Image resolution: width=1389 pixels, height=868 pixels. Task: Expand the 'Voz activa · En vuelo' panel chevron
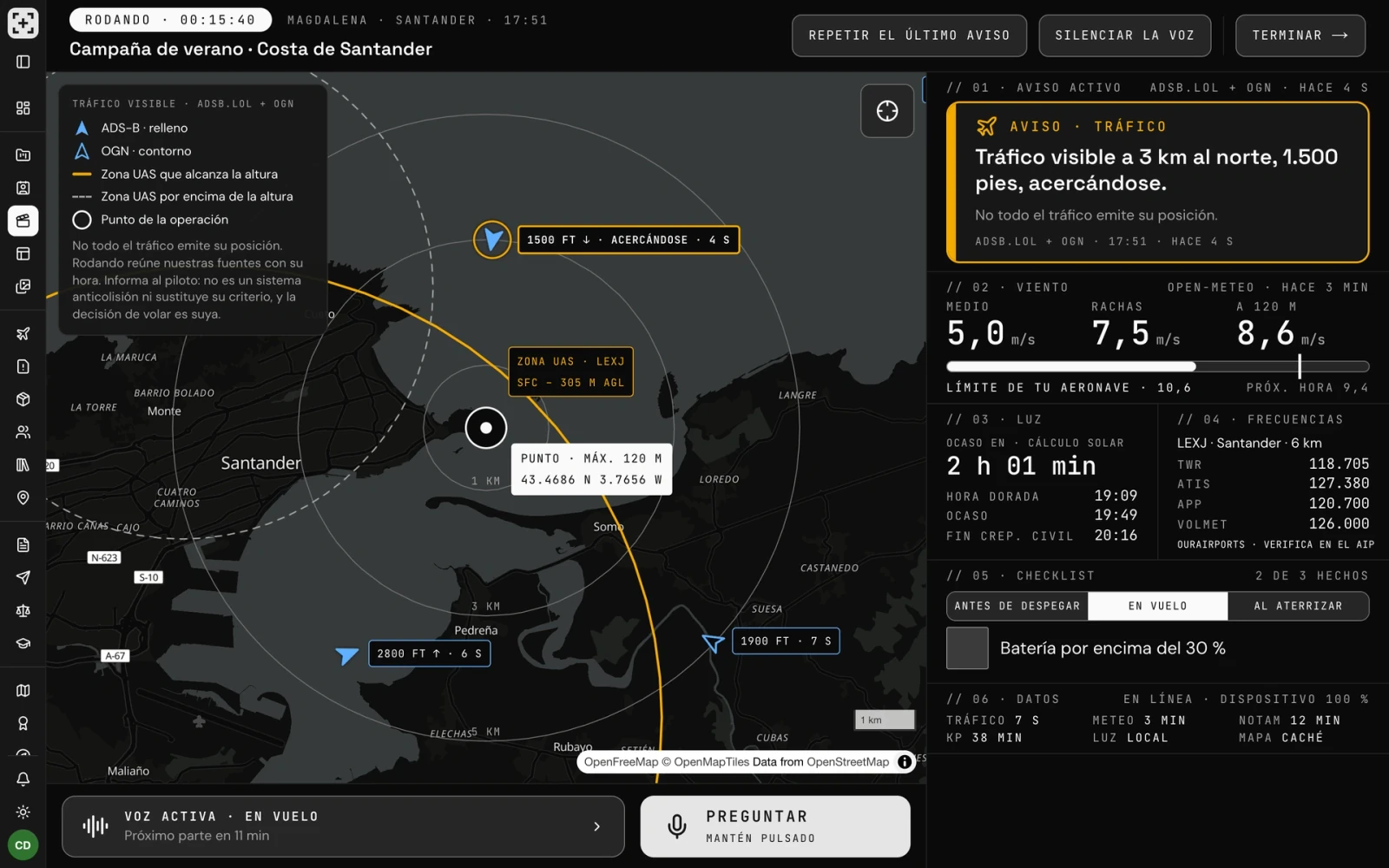click(x=596, y=826)
